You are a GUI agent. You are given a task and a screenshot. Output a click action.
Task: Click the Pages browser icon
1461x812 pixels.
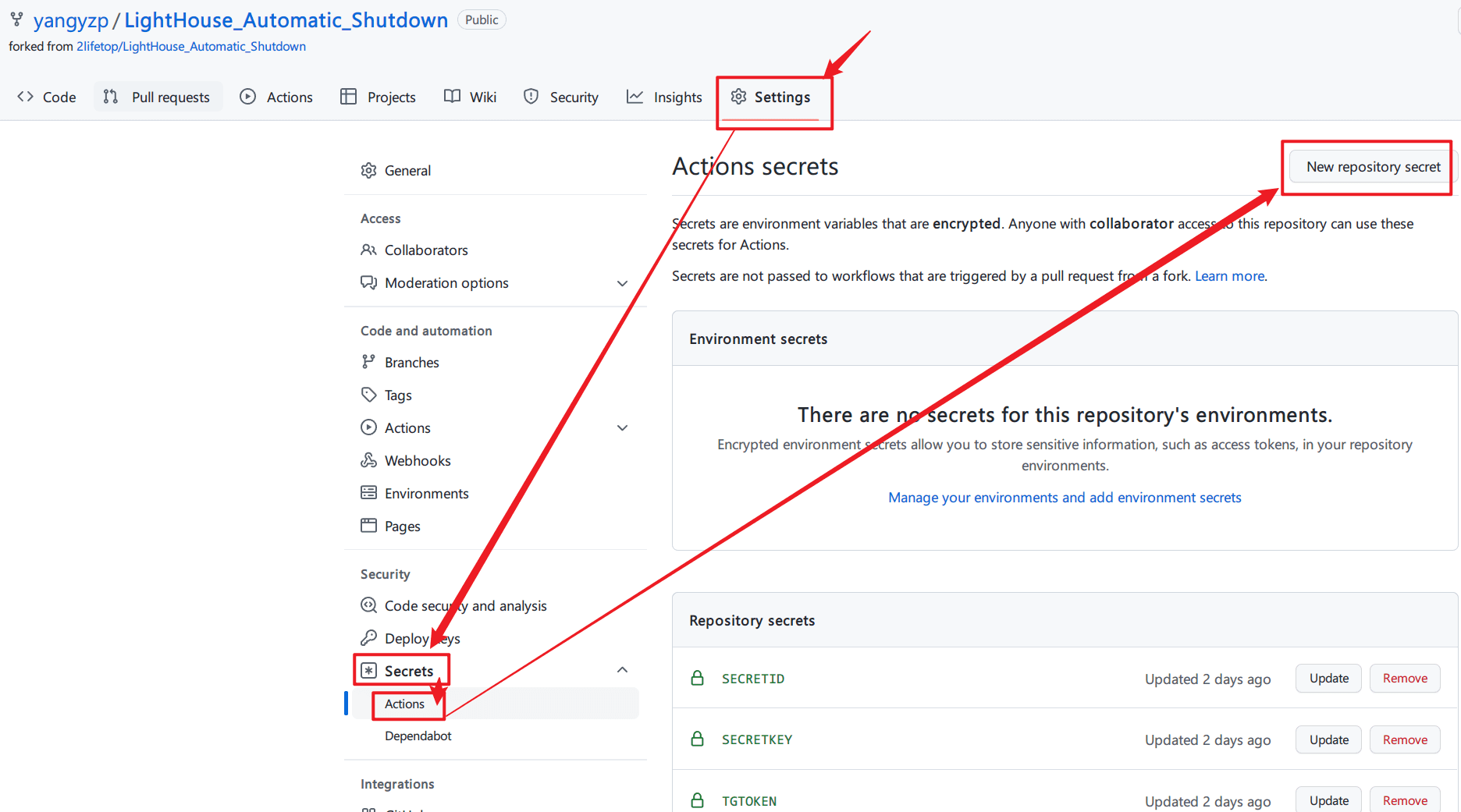tap(368, 526)
